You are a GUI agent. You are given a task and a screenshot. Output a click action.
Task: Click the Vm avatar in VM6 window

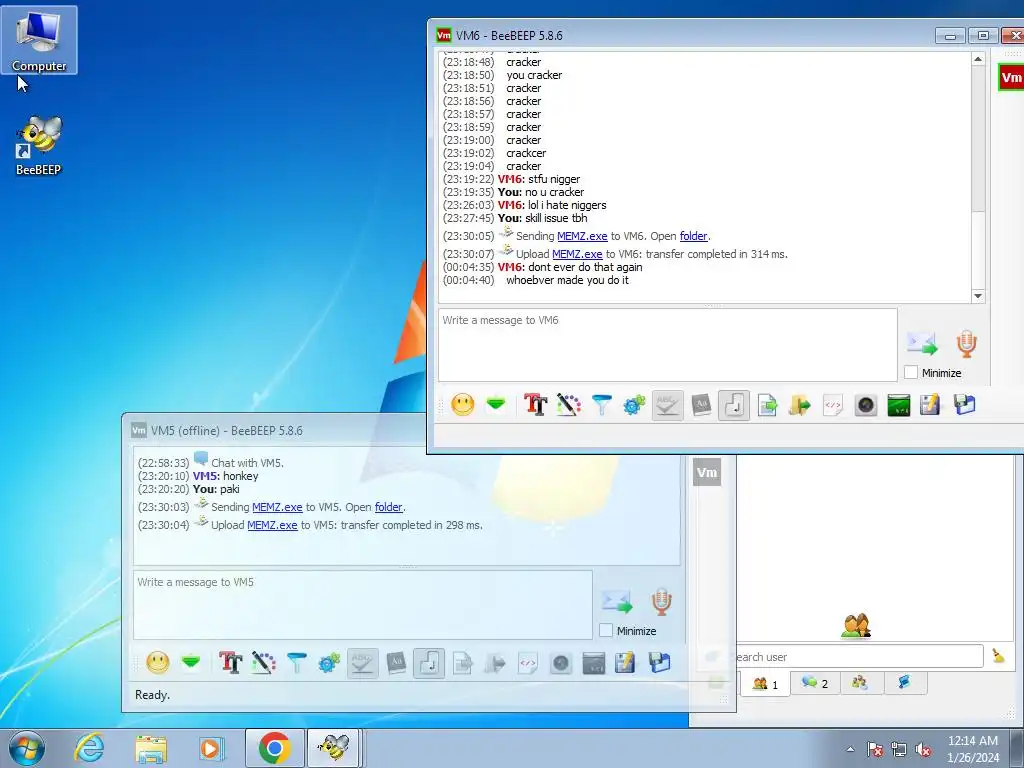[x=1011, y=78]
